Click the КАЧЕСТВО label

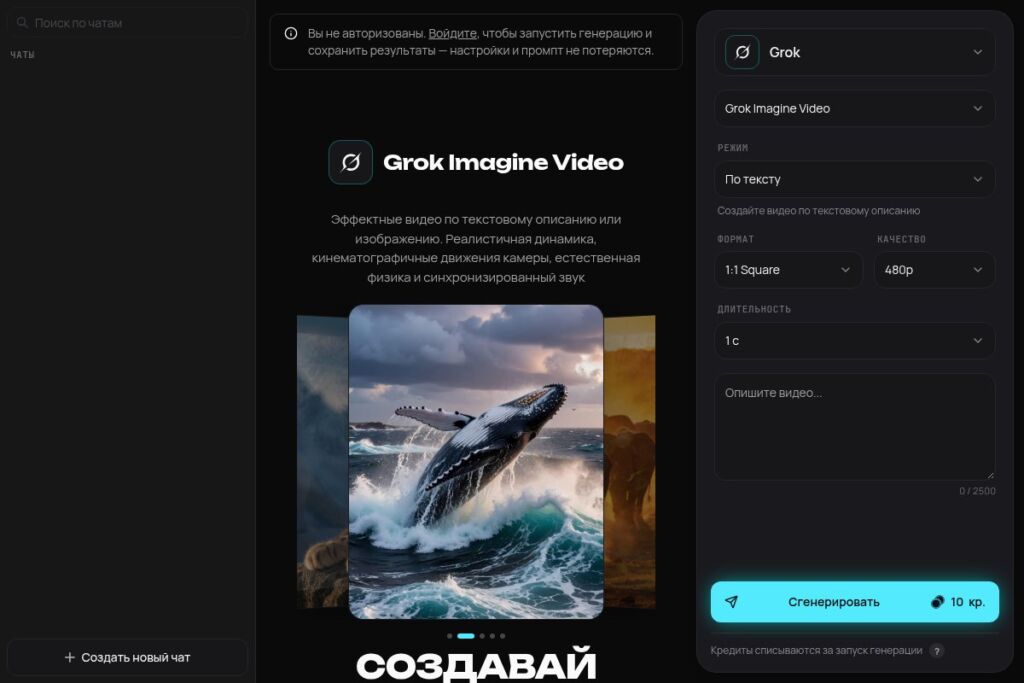(901, 240)
